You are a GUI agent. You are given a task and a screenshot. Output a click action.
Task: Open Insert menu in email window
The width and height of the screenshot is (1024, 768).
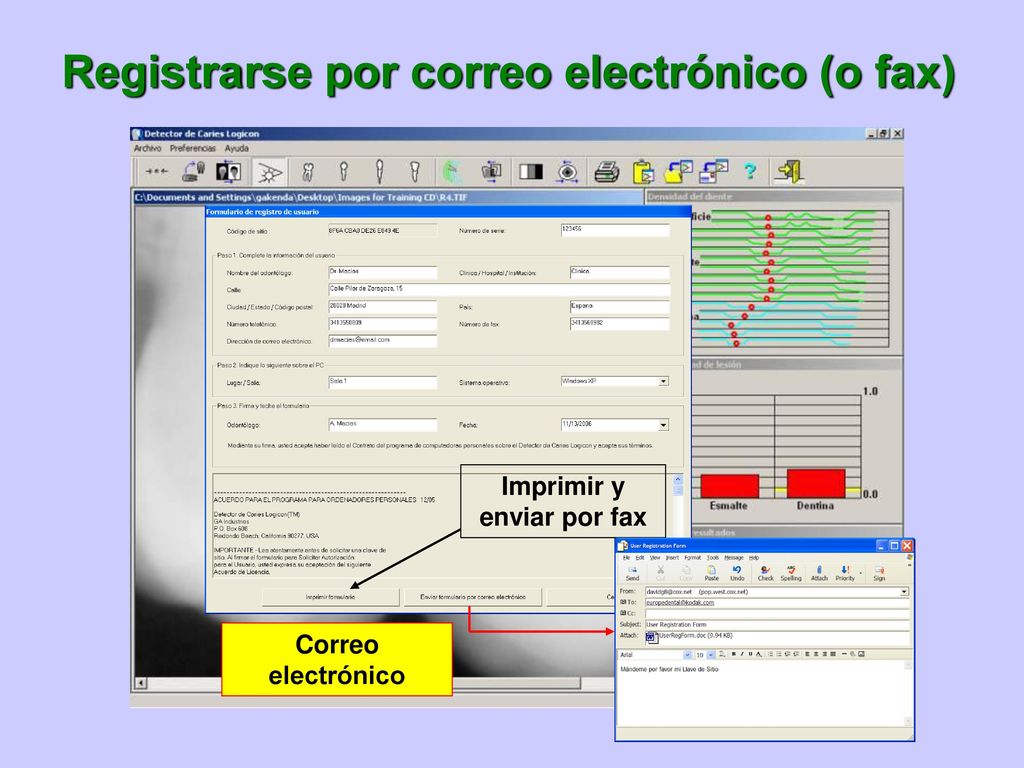click(x=672, y=558)
